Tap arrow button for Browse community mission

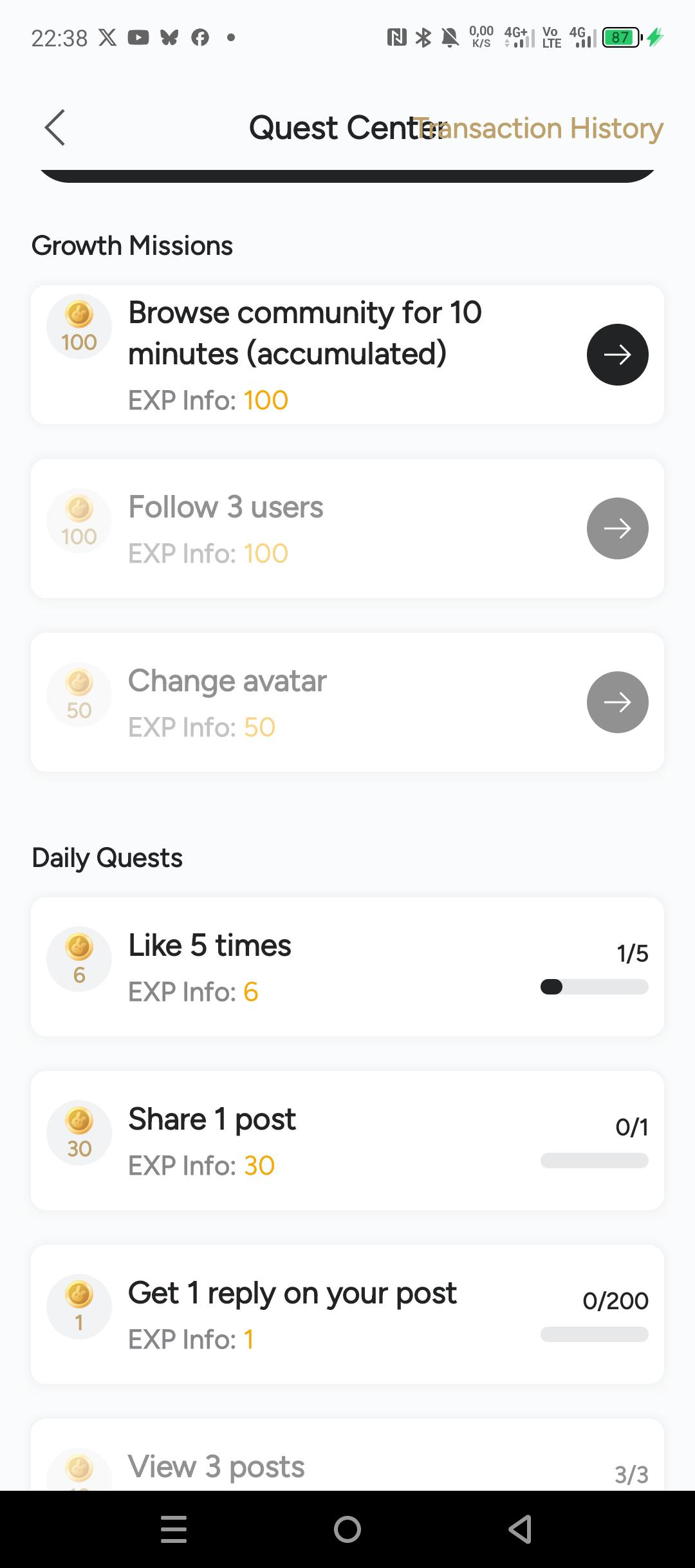click(617, 355)
